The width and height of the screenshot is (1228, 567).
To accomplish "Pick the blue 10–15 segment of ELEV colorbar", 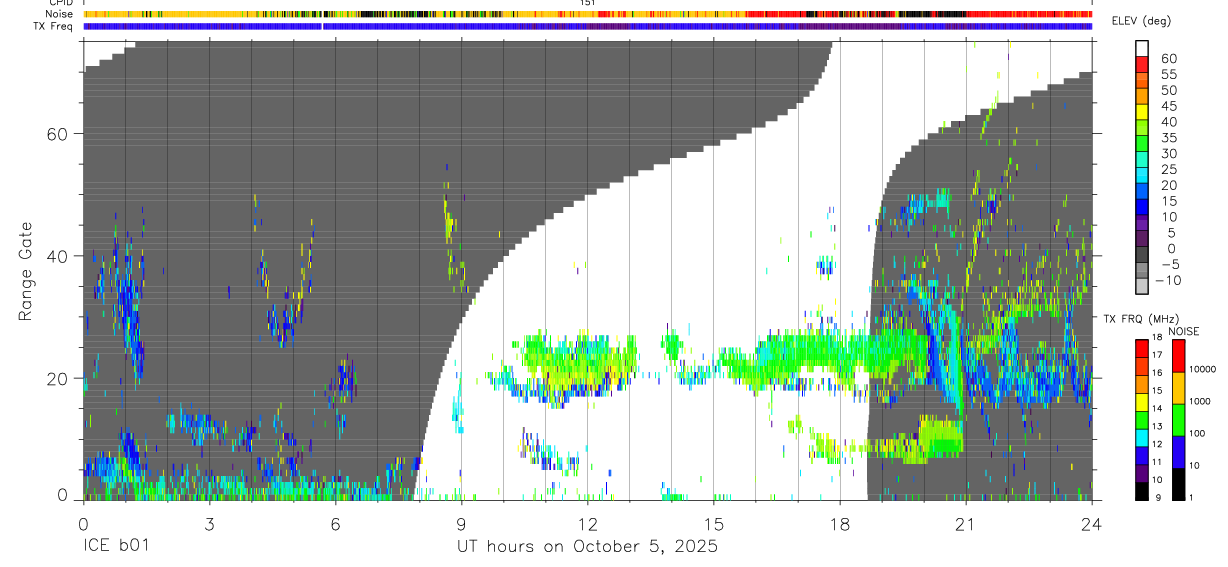I will [x=1142, y=209].
